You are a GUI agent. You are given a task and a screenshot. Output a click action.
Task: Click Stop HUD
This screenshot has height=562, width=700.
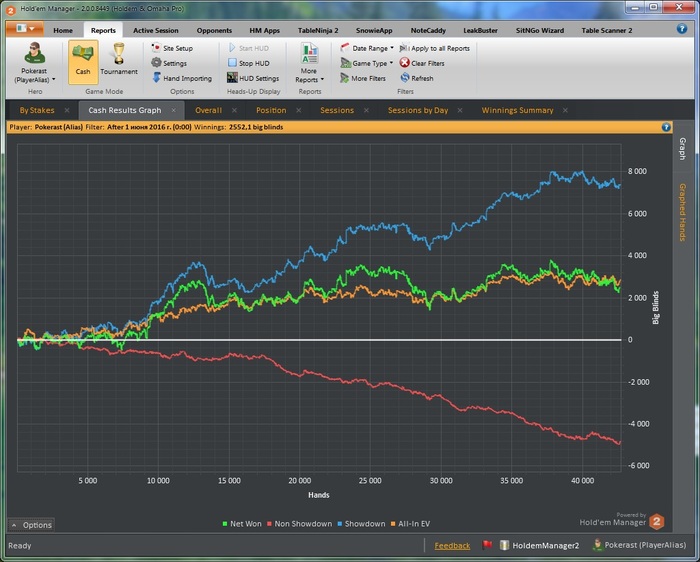click(x=249, y=63)
